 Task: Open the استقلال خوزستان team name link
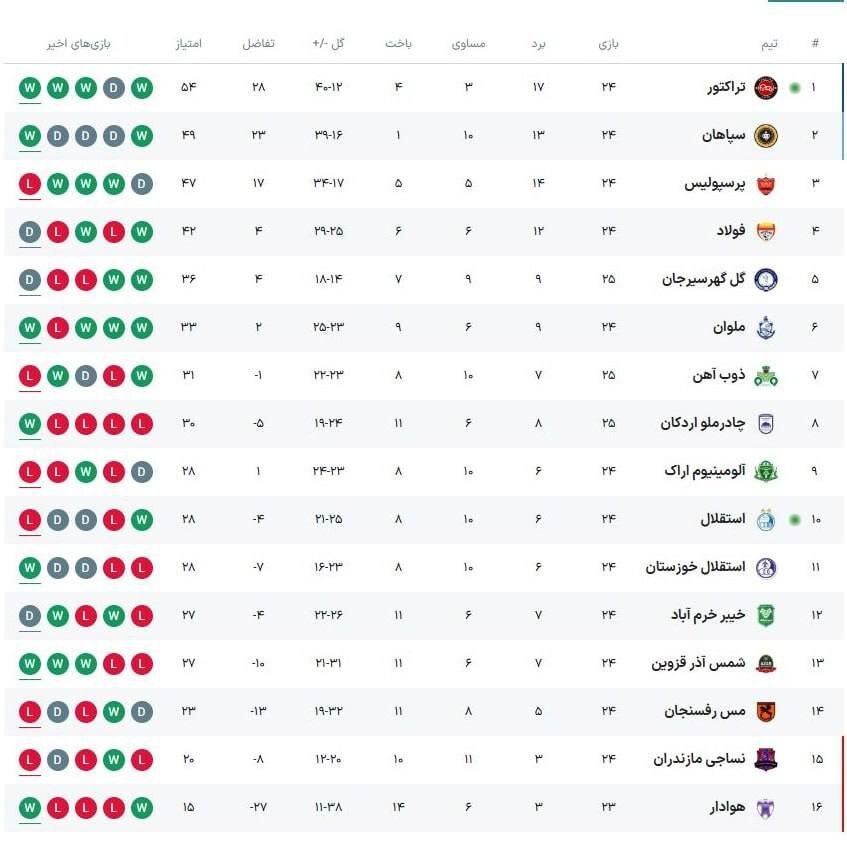click(x=695, y=567)
